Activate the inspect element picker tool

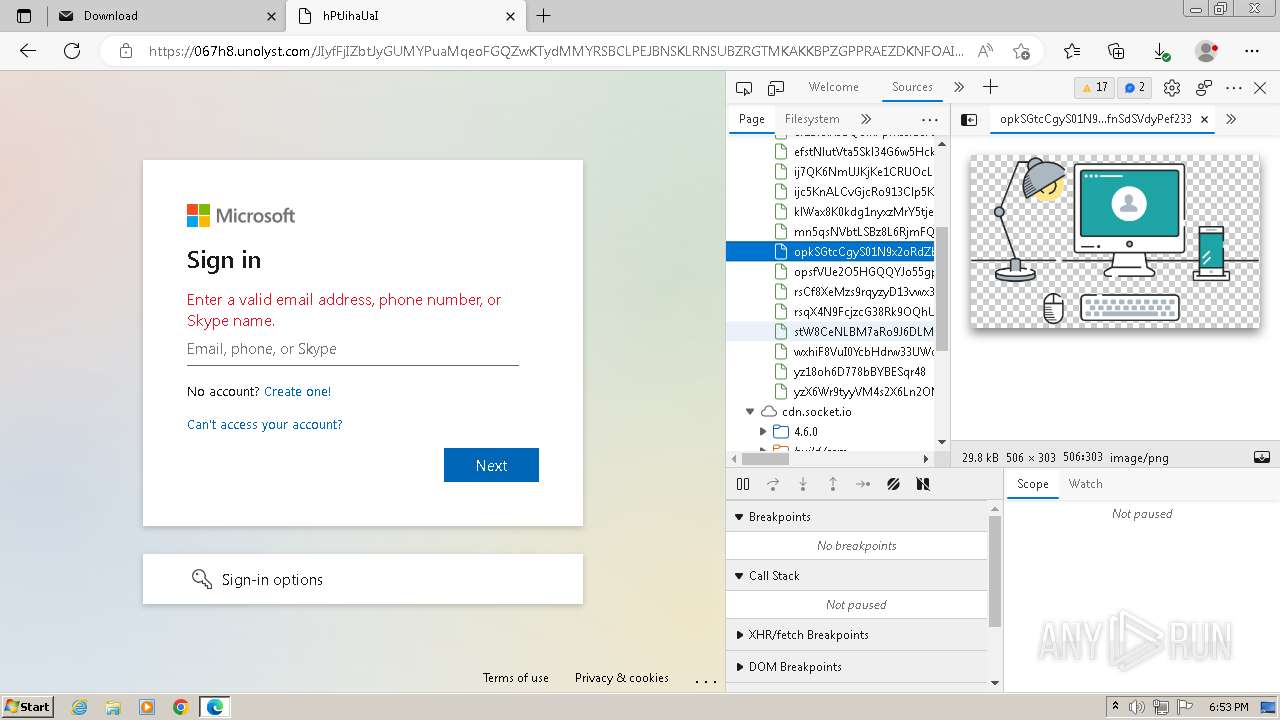coord(743,88)
